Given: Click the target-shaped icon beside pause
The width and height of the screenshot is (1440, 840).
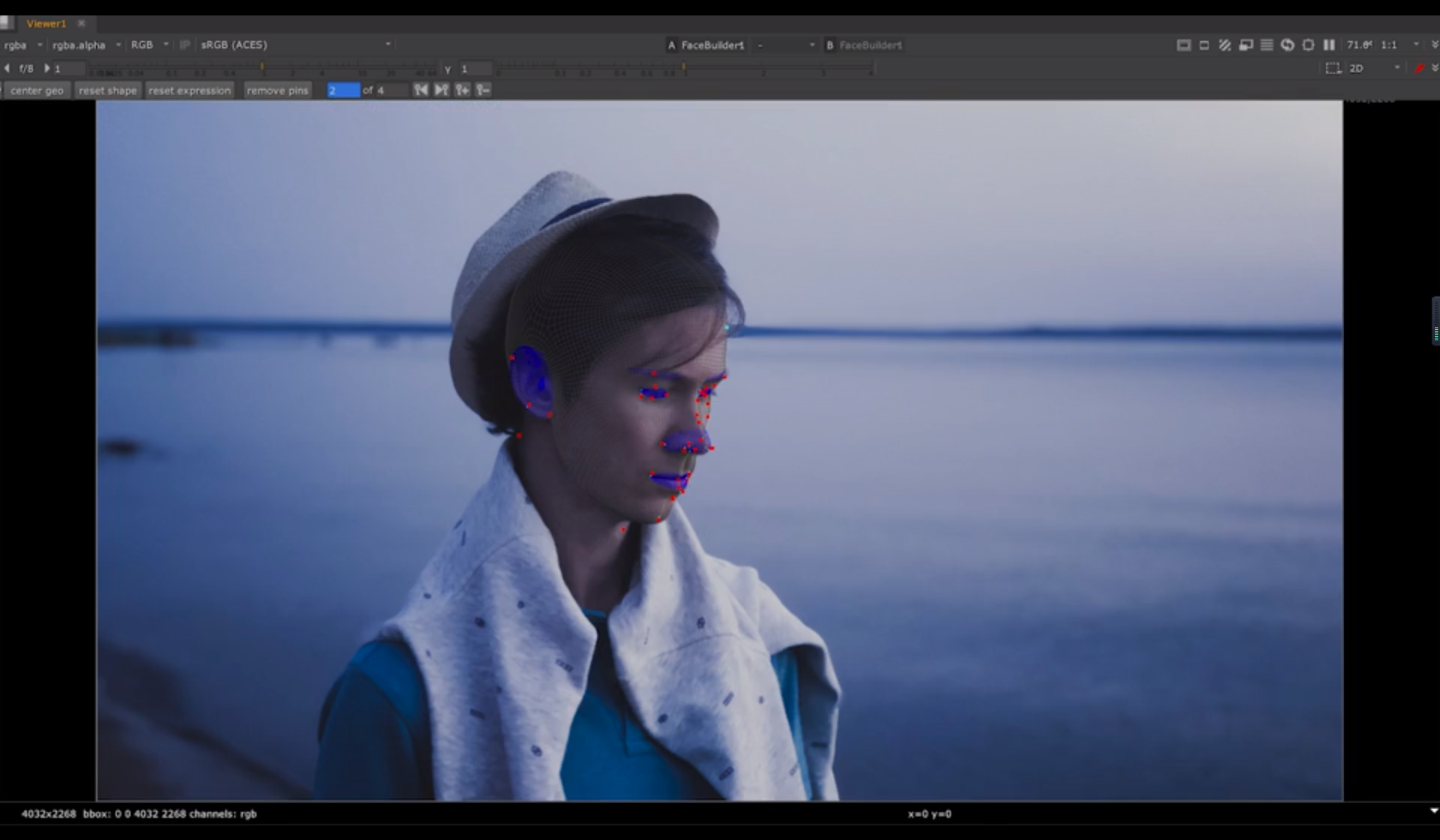Looking at the screenshot, I should tap(1308, 45).
